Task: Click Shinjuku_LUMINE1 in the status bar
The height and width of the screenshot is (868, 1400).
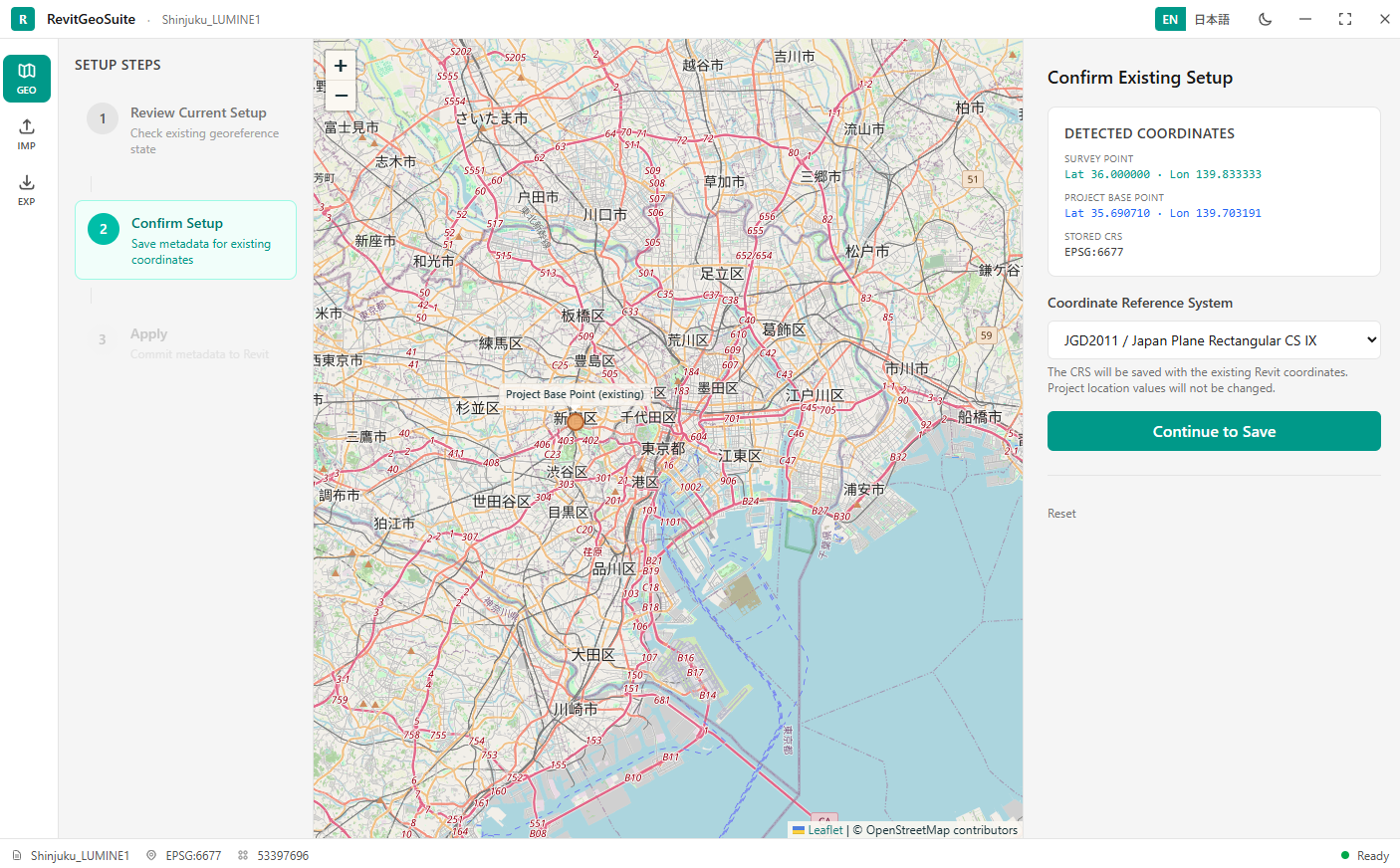Action: (80, 855)
